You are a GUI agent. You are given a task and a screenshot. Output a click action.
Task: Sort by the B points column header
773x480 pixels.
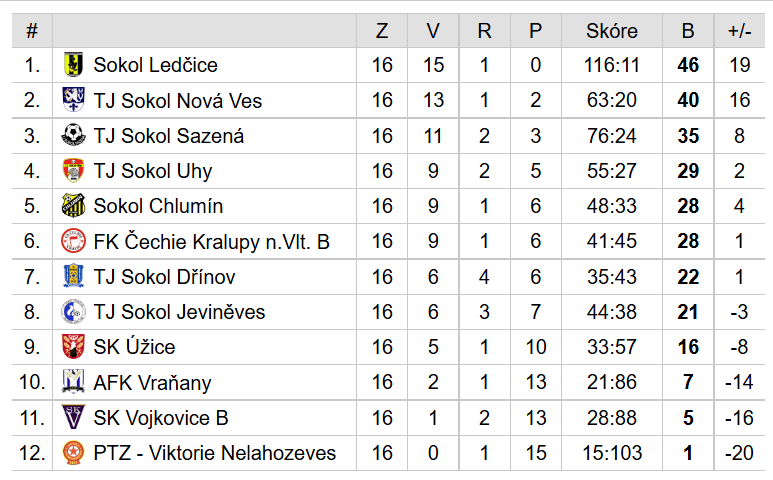click(688, 31)
